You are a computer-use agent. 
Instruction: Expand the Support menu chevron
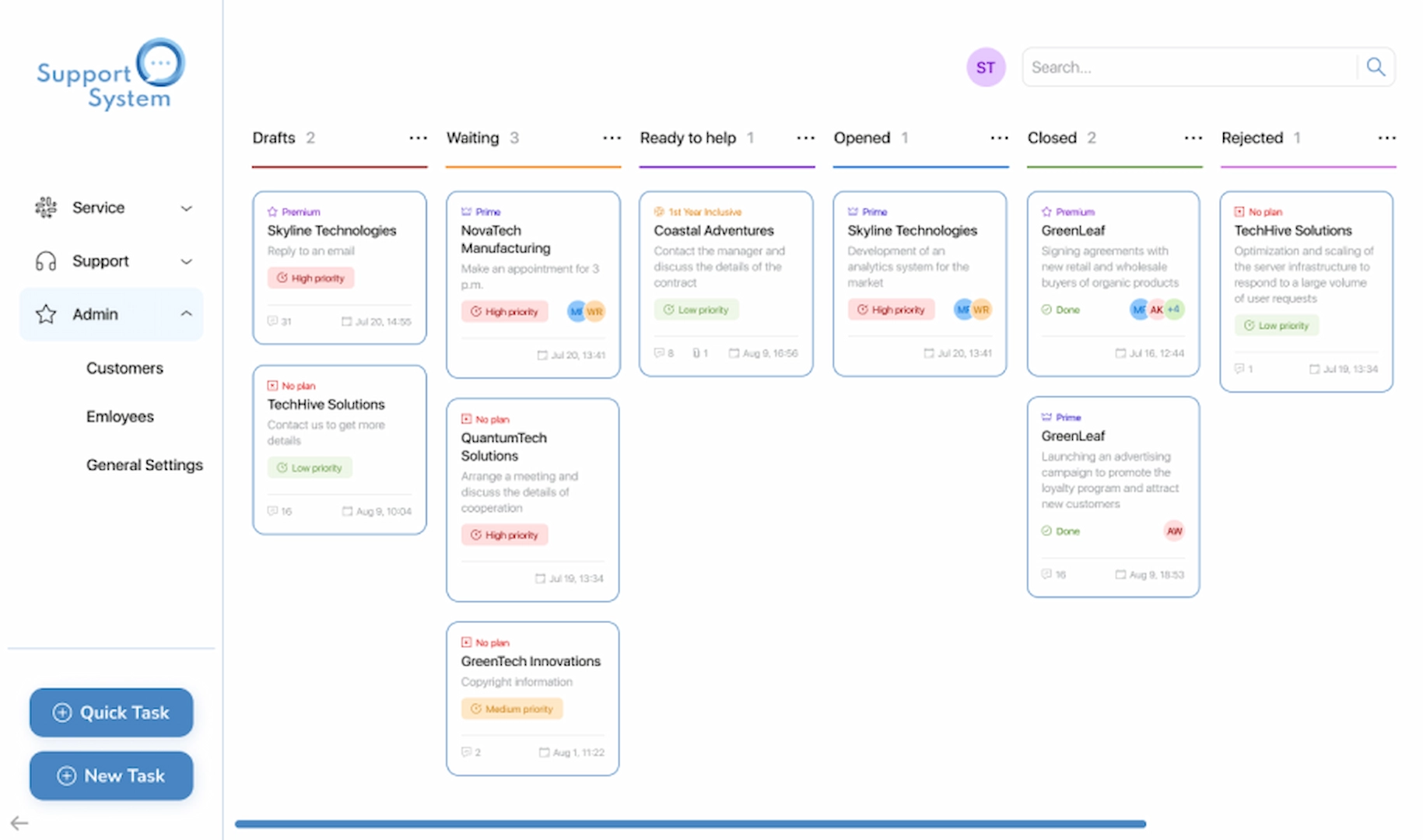(x=187, y=262)
